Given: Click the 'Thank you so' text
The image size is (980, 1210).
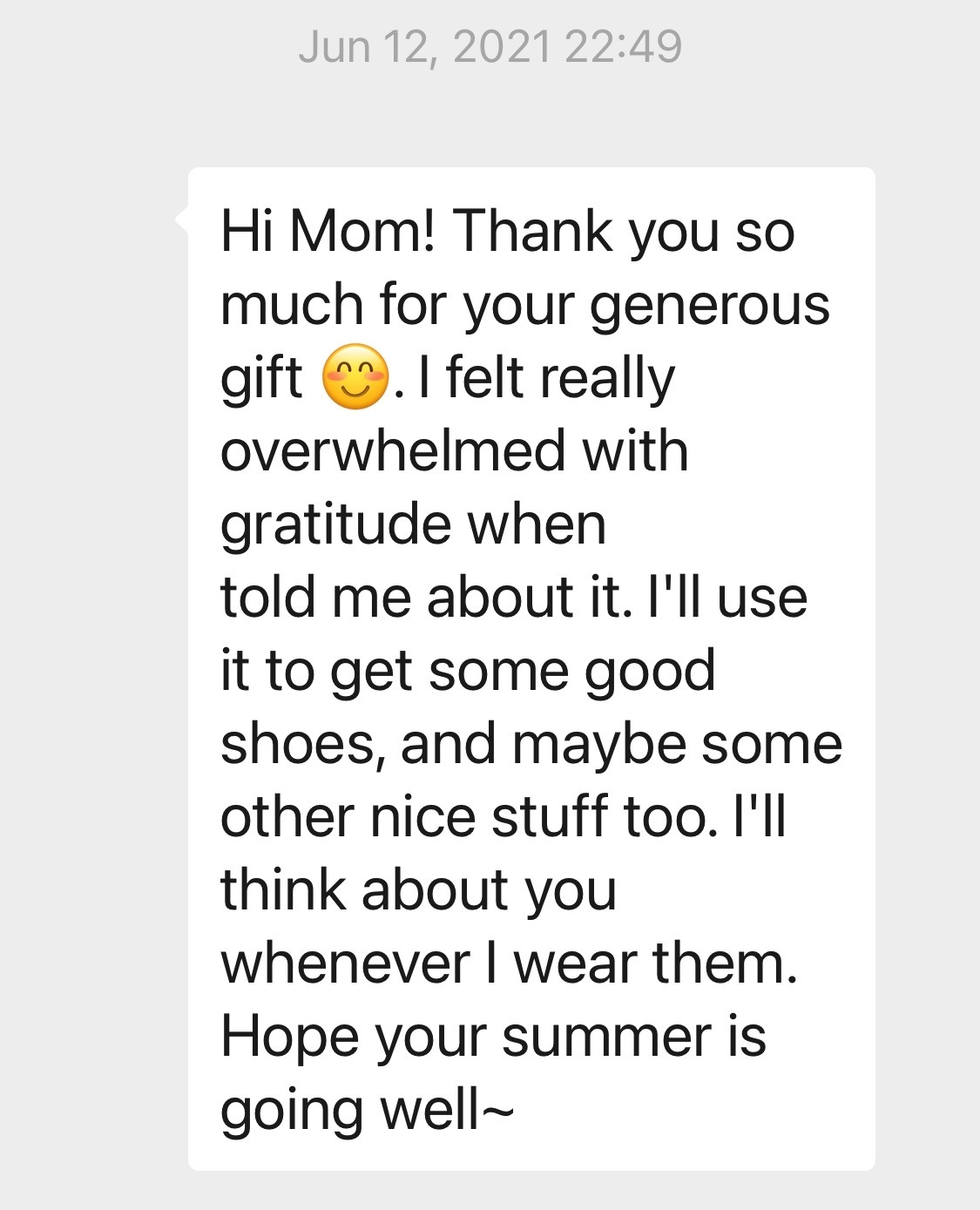Looking at the screenshot, I should coord(624,233).
